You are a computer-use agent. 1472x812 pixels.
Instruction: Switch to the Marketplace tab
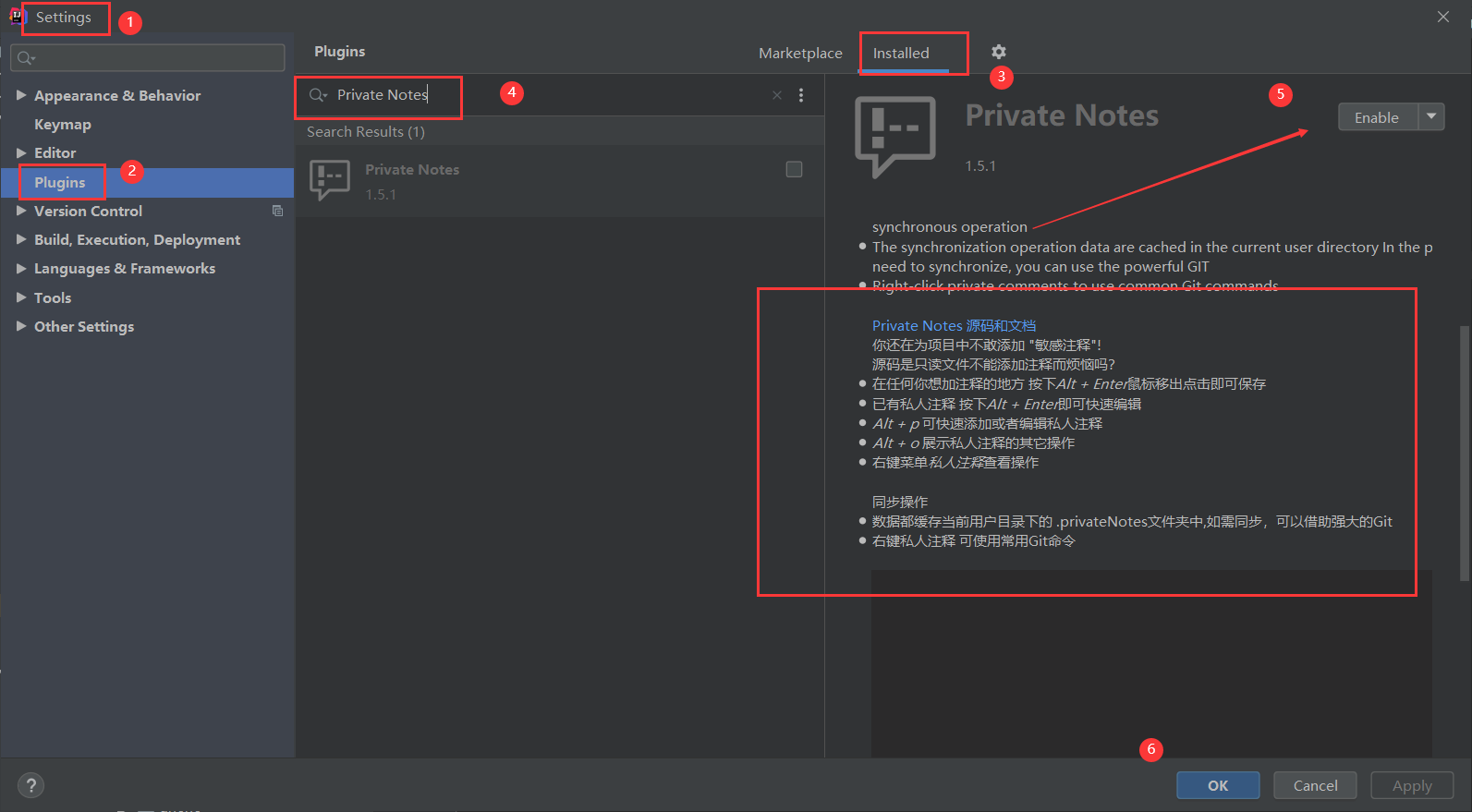(x=800, y=53)
